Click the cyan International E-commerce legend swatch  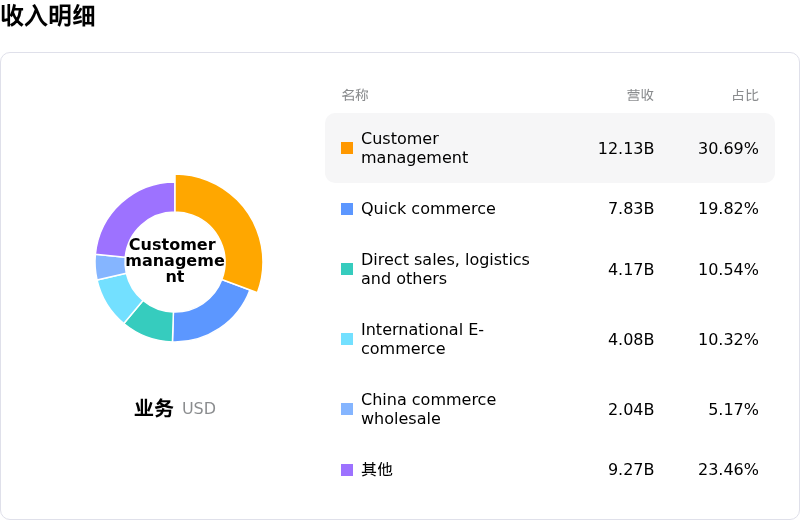tap(347, 339)
